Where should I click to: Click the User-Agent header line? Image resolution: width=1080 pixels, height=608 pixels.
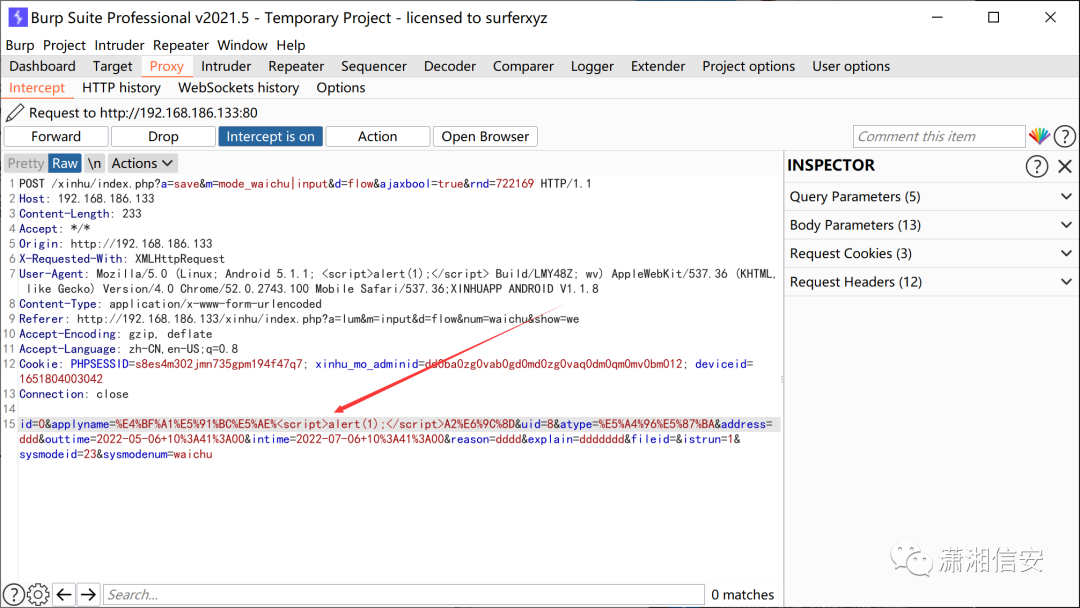pyautogui.click(x=397, y=281)
